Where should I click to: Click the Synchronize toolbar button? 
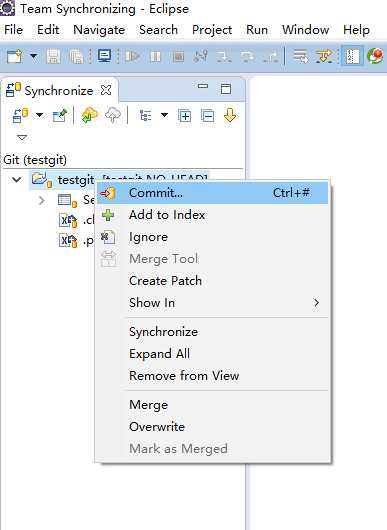[20, 116]
